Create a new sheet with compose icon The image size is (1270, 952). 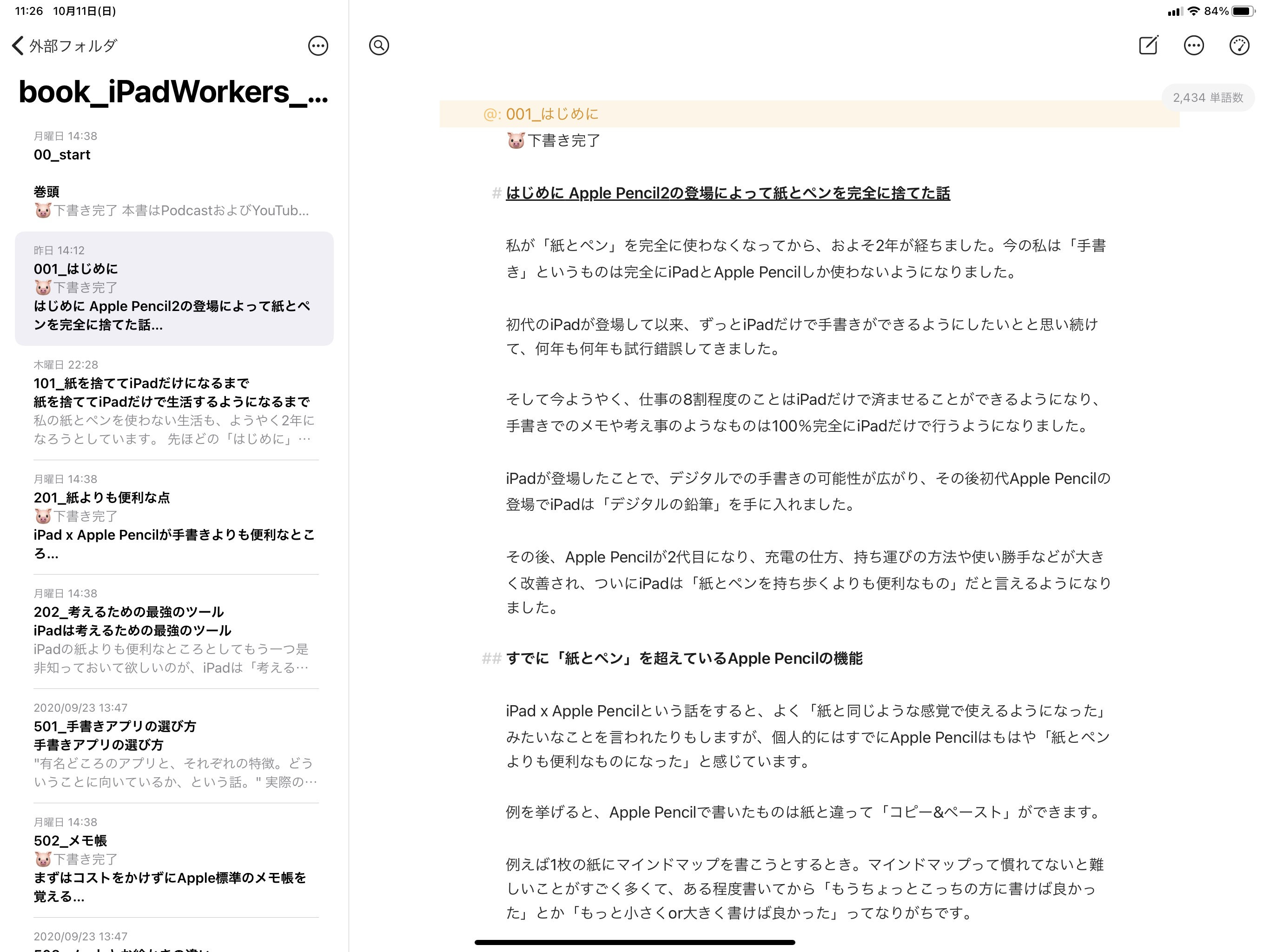[1148, 46]
